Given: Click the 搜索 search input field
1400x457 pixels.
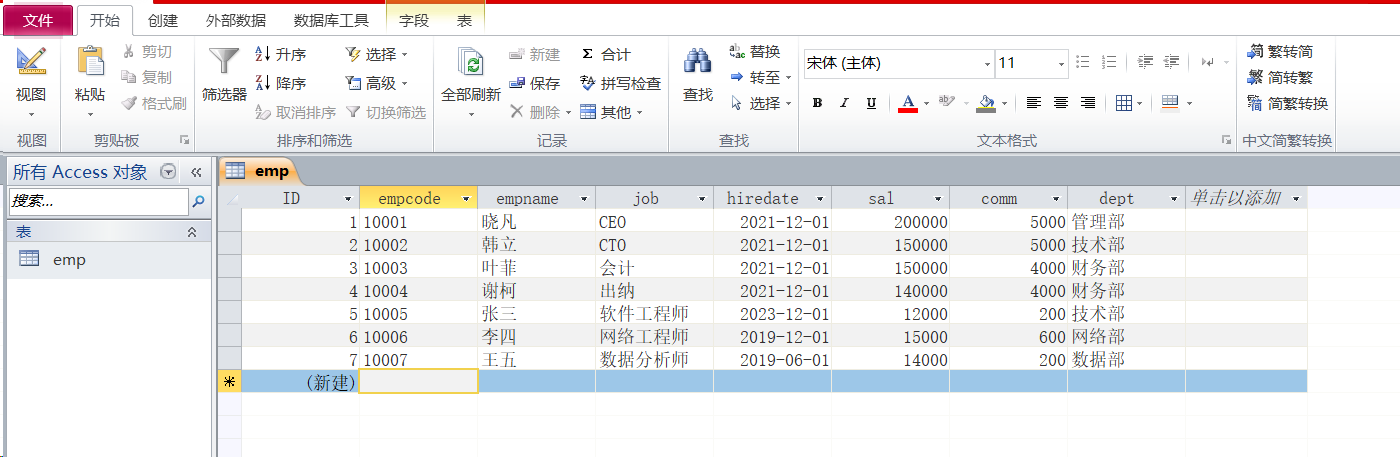Looking at the screenshot, I should 98,202.
